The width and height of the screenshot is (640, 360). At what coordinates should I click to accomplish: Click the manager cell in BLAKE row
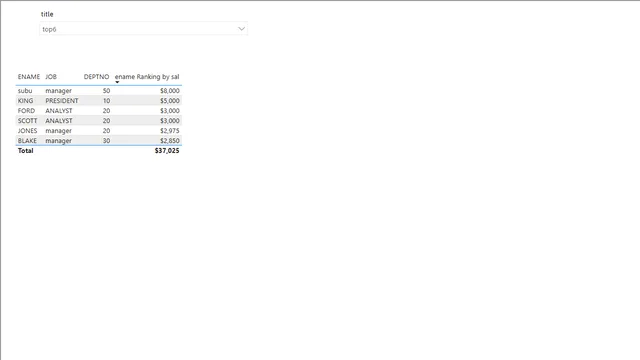(x=58, y=140)
